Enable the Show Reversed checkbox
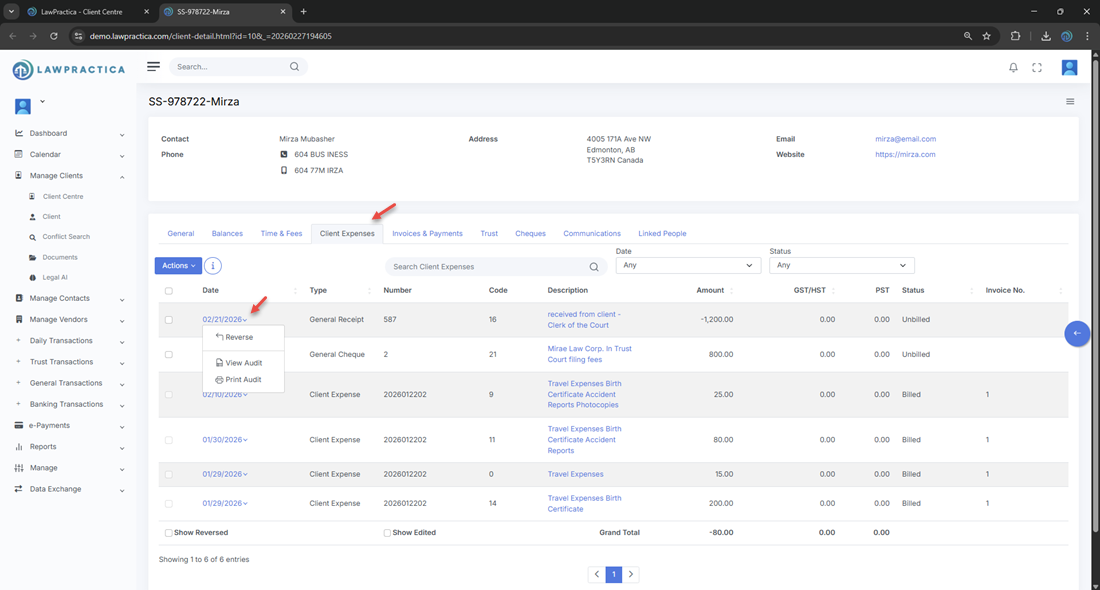This screenshot has height=590, width=1100. [x=169, y=533]
